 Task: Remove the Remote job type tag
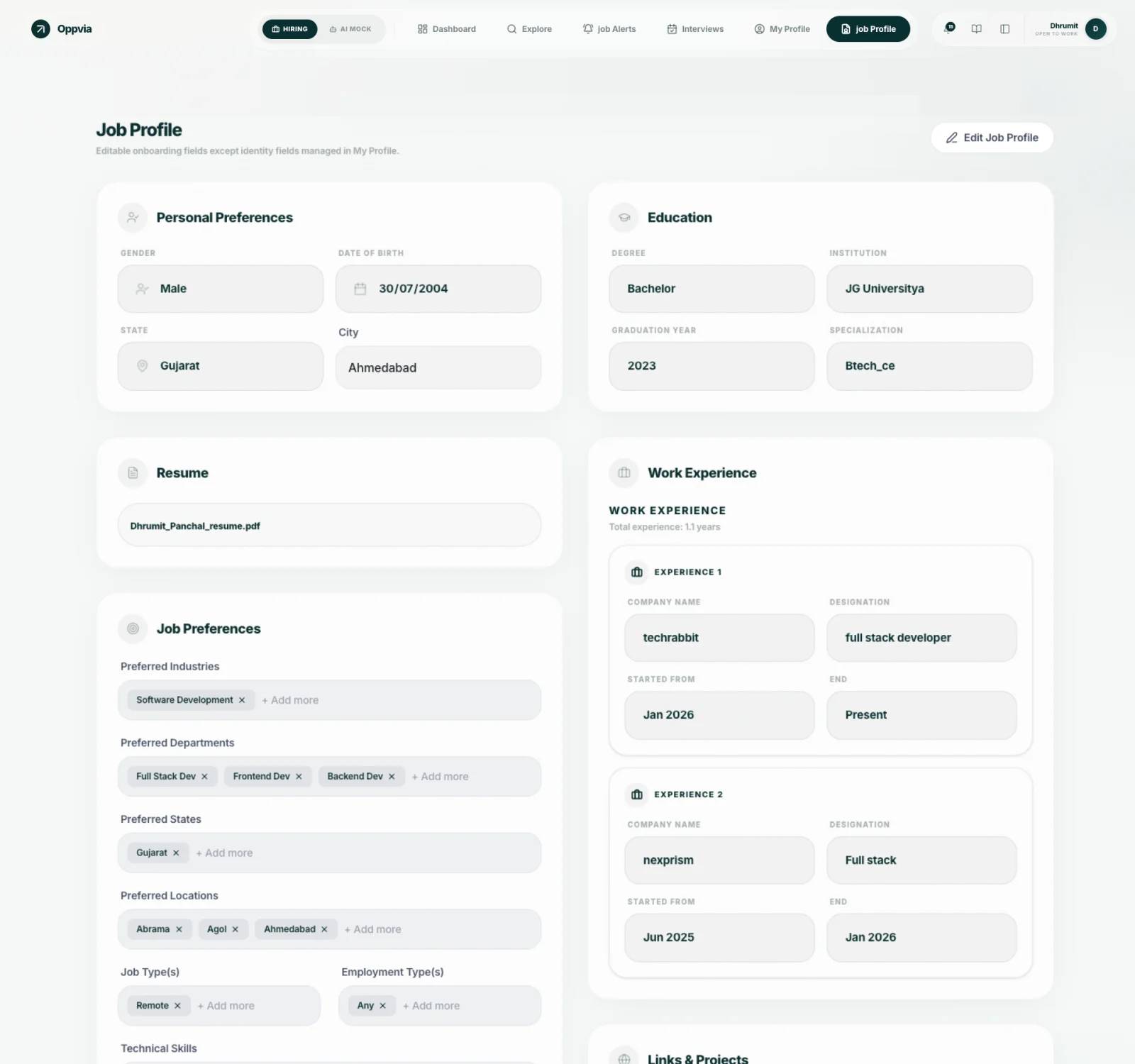177,1006
